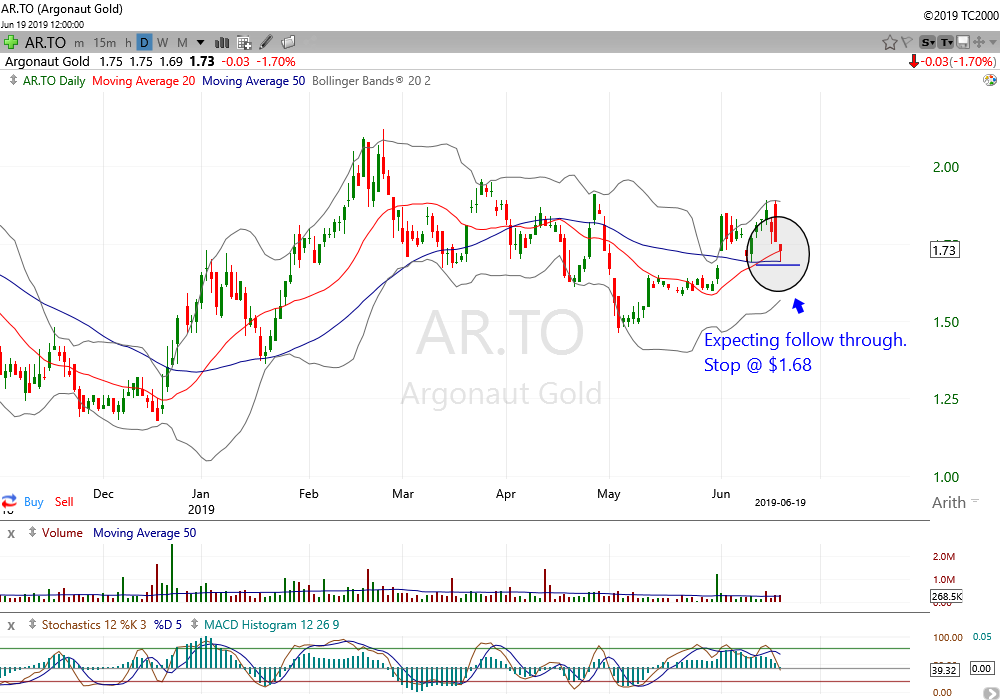Switch to Monthly 'M' timeframe
This screenshot has width=1000, height=700.
[x=182, y=43]
